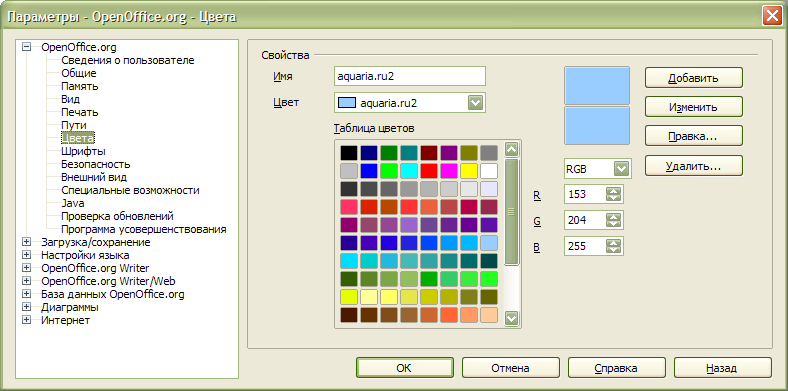Expand the Диаграммы node

tap(27, 307)
